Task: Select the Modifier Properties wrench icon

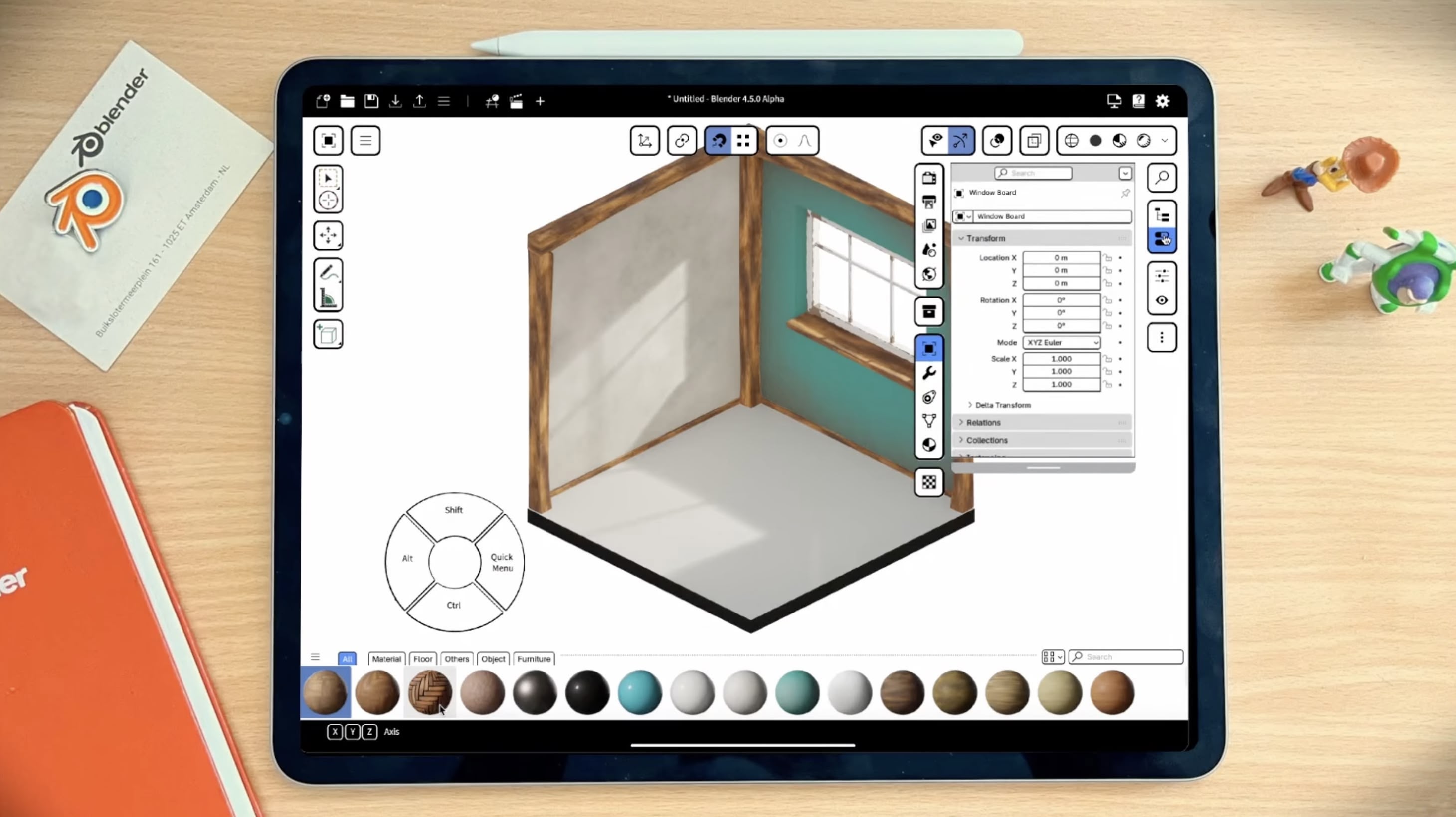Action: [x=928, y=373]
